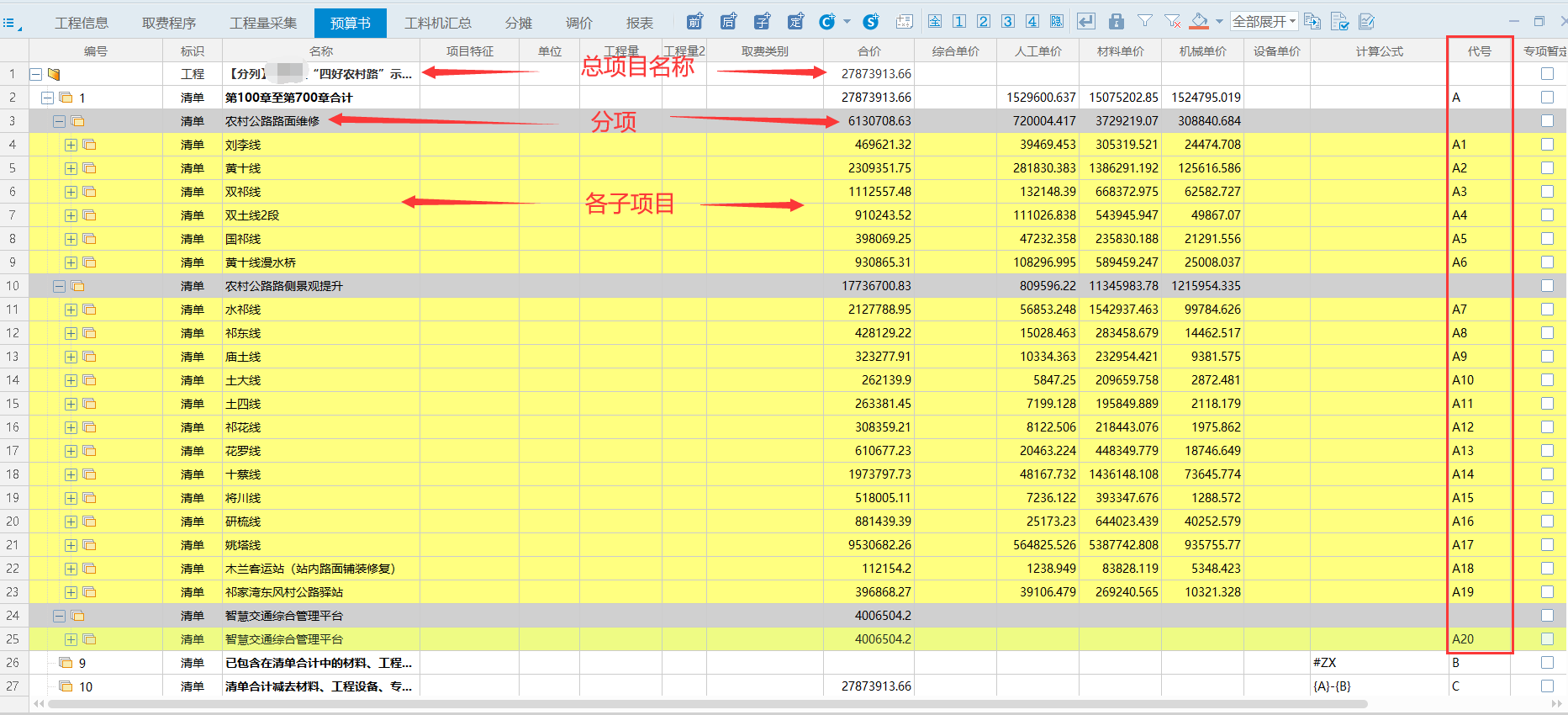
Task: Click the document-with-checkmark check icon
Action: (1340, 22)
